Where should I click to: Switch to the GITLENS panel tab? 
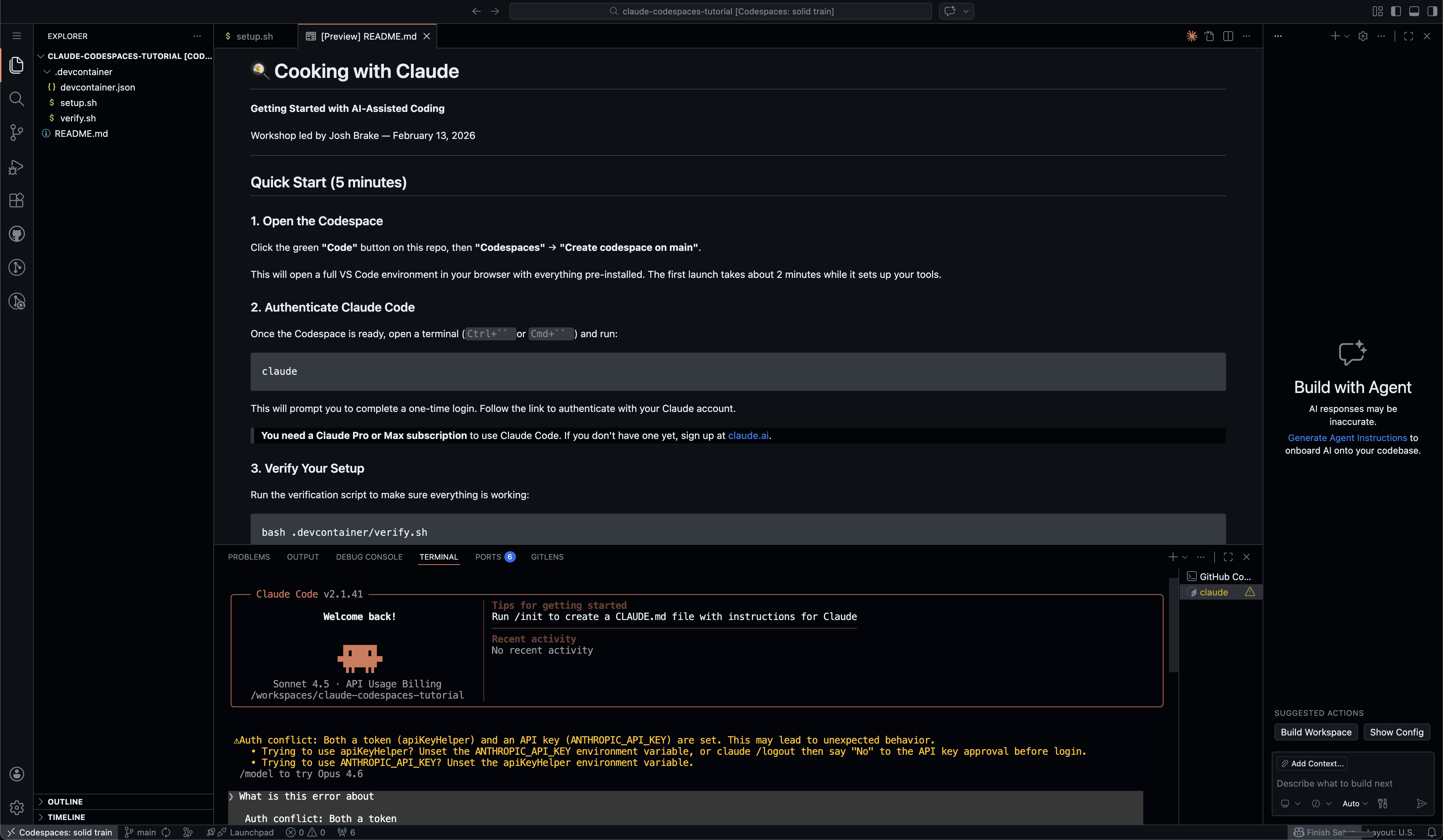click(547, 556)
